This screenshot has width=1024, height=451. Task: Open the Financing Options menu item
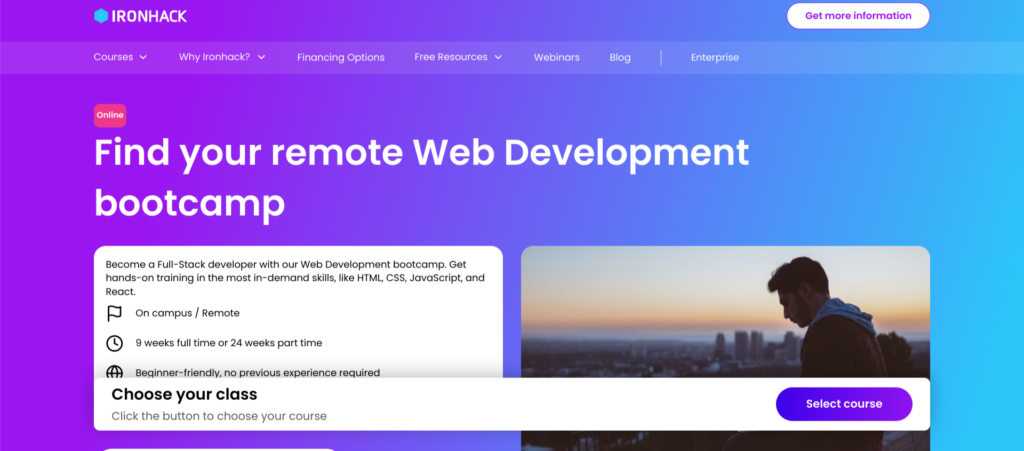340,58
